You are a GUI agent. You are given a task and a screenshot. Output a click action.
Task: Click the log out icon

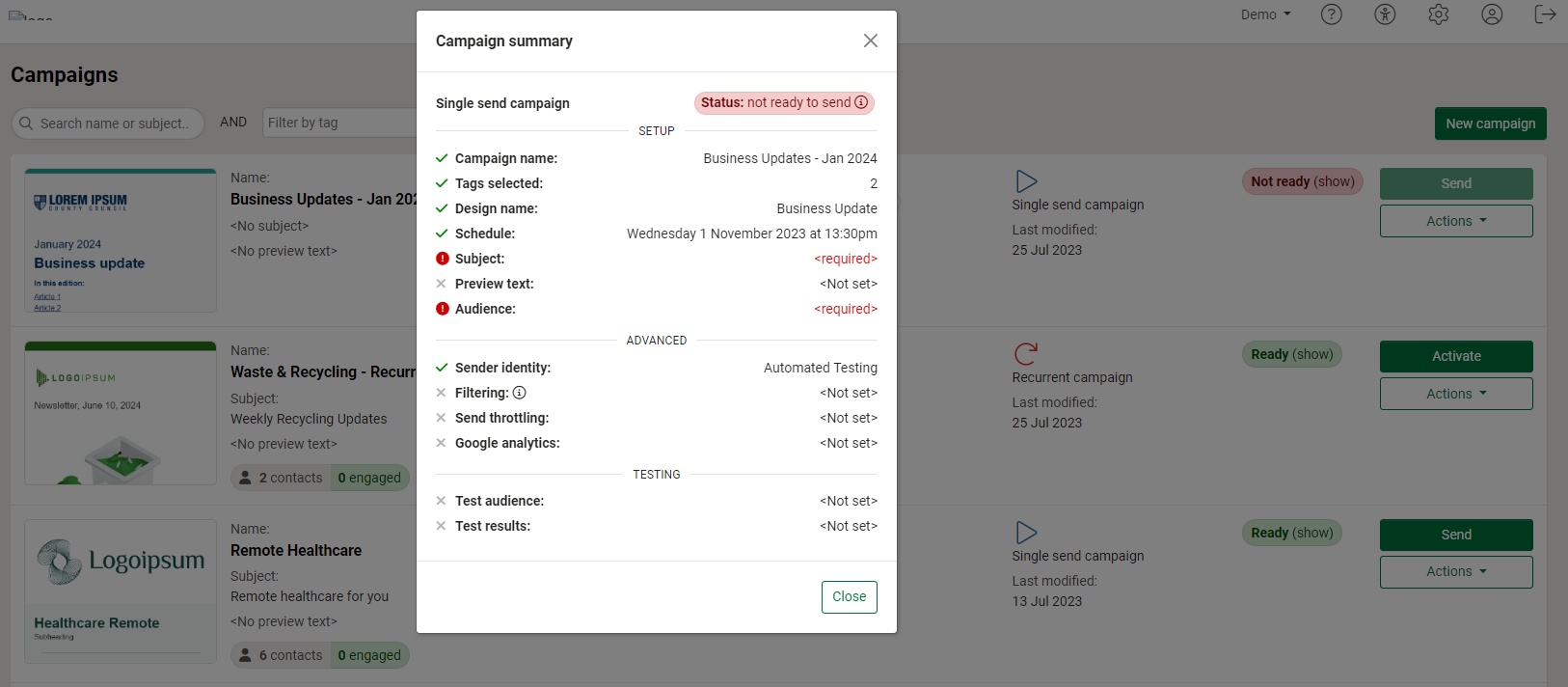pyautogui.click(x=1545, y=14)
